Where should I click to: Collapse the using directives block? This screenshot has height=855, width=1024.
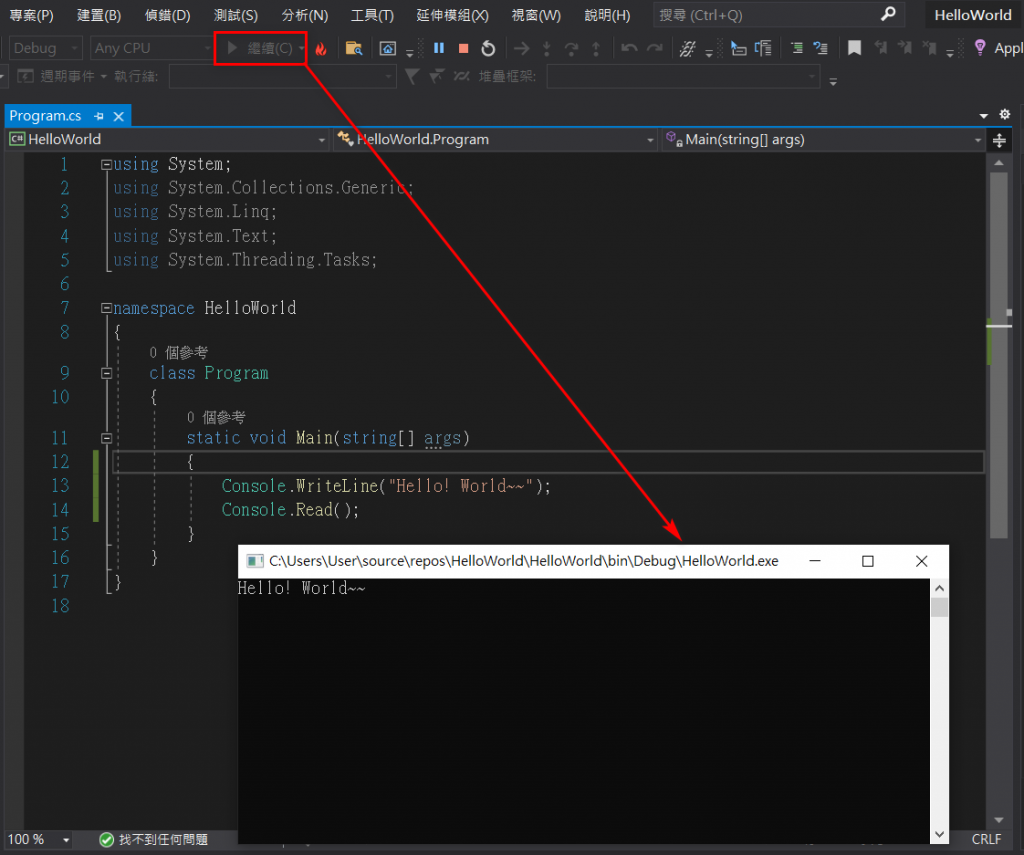pyautogui.click(x=106, y=165)
